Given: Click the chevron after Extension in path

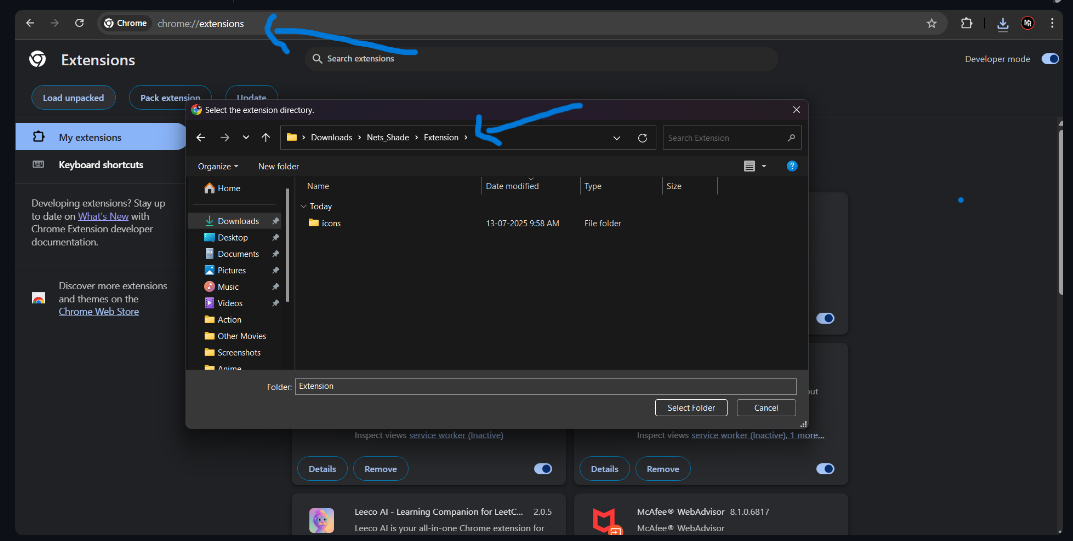Looking at the screenshot, I should (466, 137).
